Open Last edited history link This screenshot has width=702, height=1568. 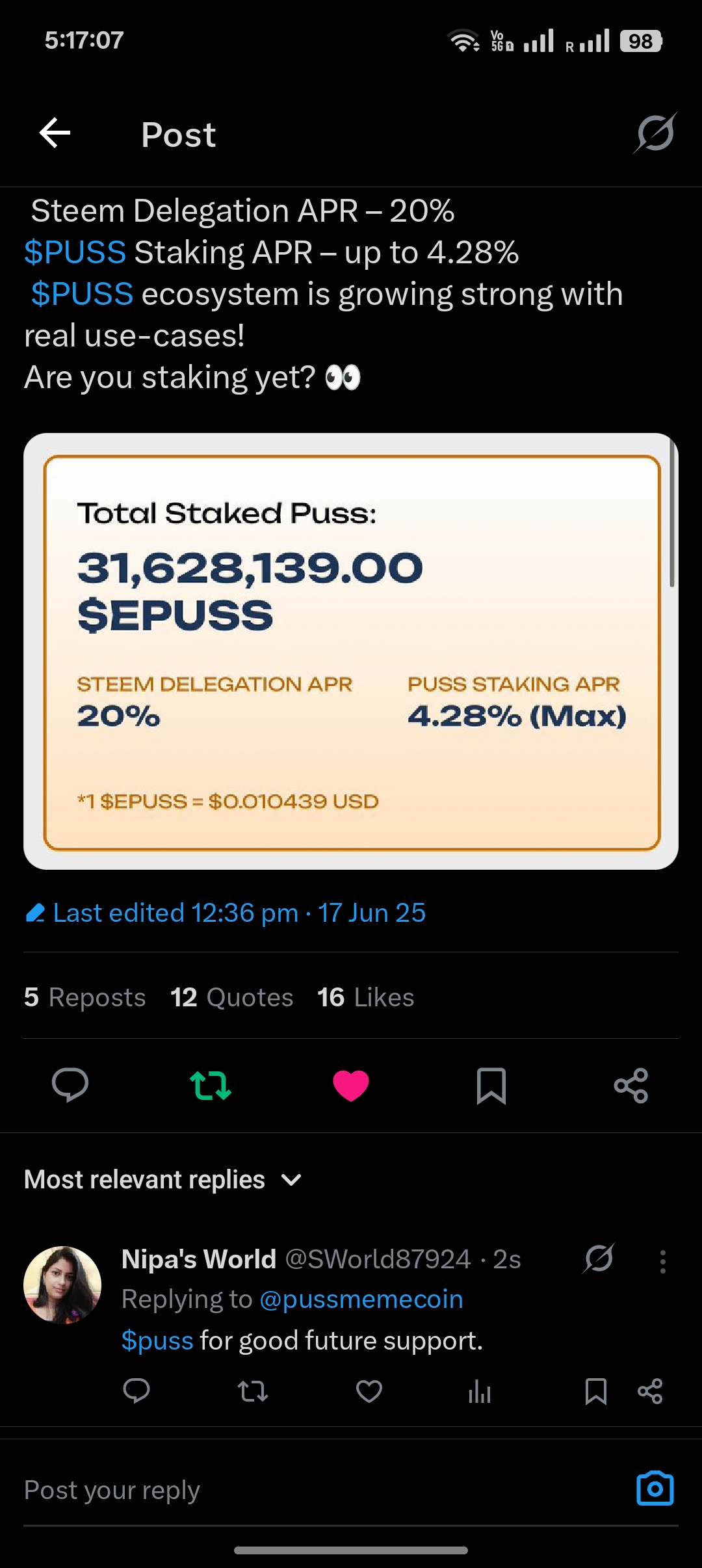225,913
